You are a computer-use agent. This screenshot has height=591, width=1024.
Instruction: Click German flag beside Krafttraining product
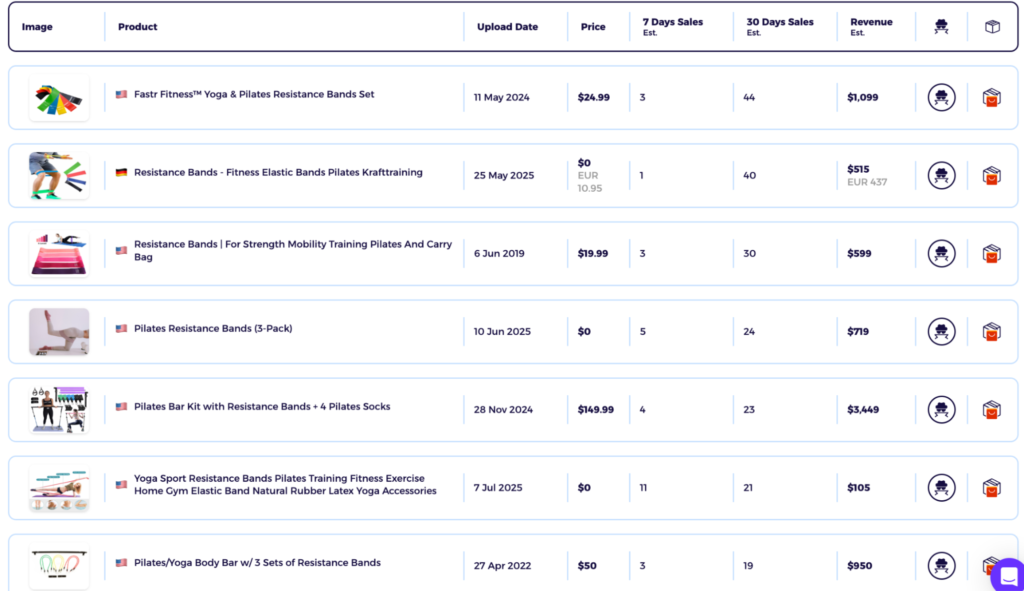coord(121,172)
